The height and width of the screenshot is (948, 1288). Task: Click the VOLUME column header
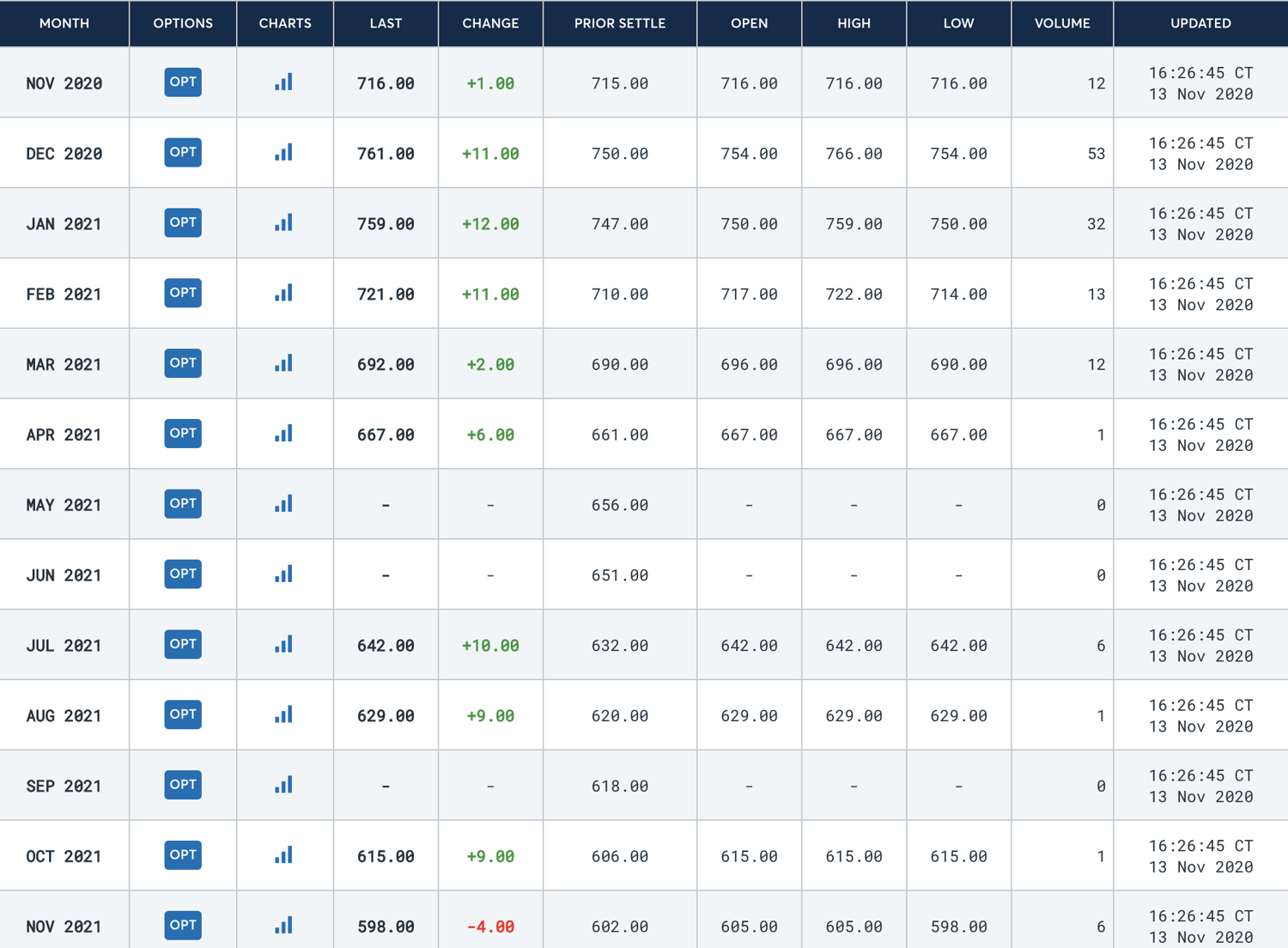click(1062, 23)
